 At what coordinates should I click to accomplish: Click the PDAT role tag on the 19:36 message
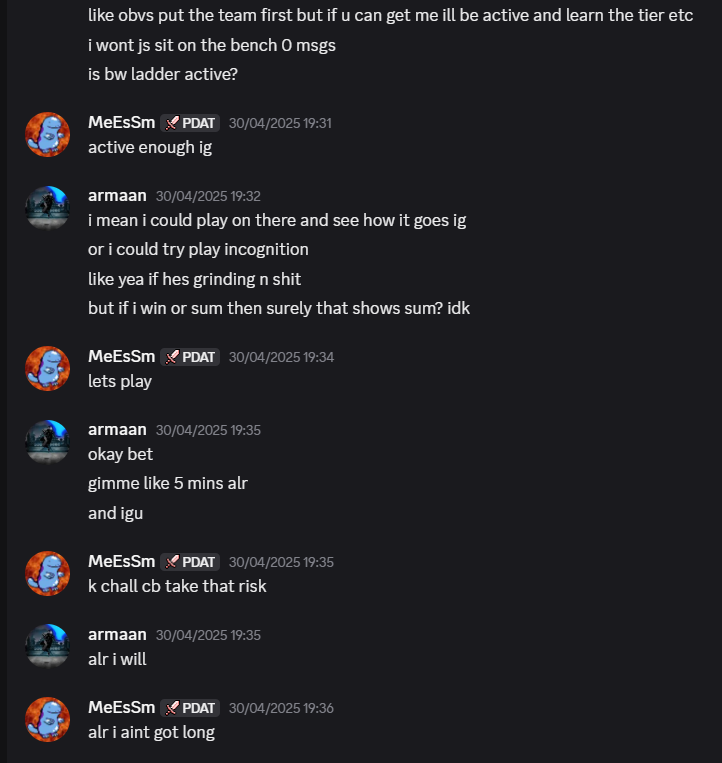tap(190, 708)
